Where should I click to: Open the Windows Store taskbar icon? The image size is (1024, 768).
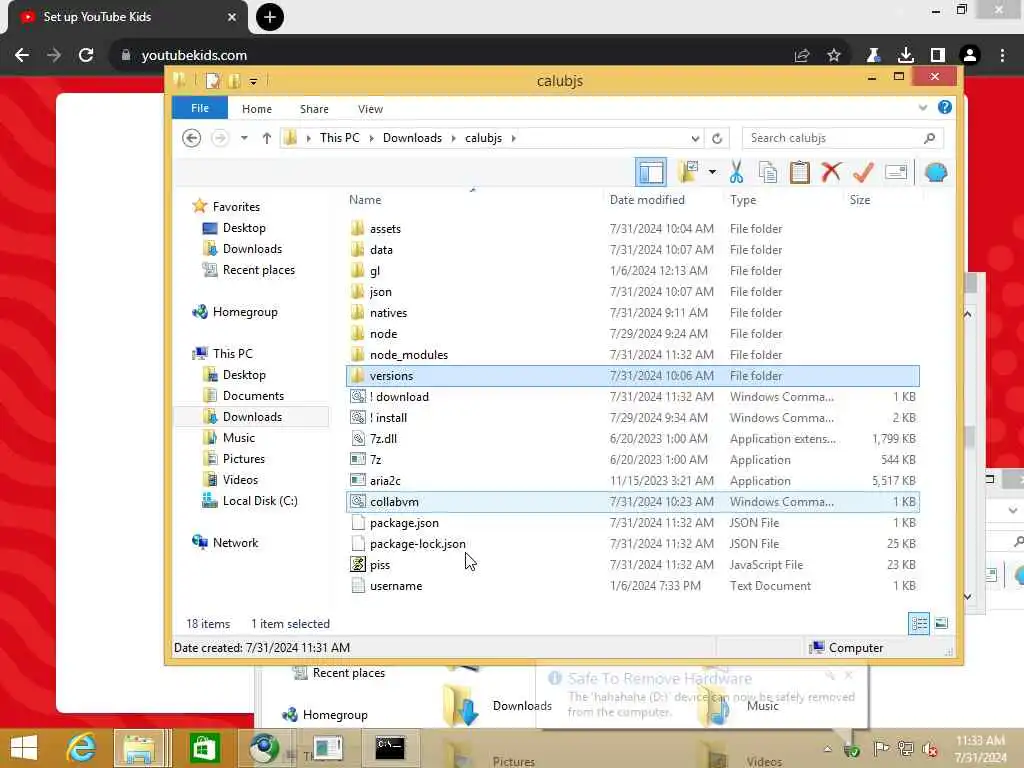[x=204, y=748]
